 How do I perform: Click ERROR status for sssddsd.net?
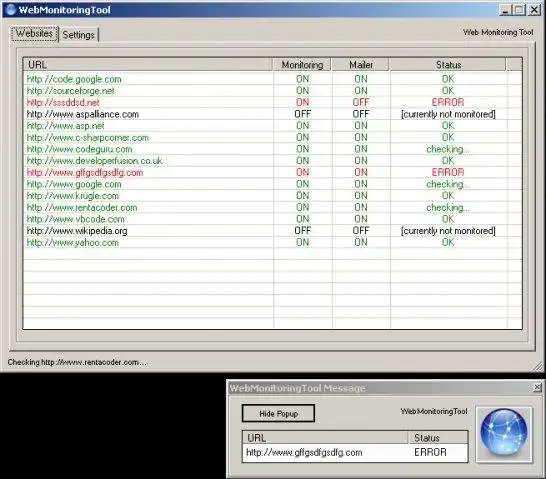pyautogui.click(x=448, y=102)
